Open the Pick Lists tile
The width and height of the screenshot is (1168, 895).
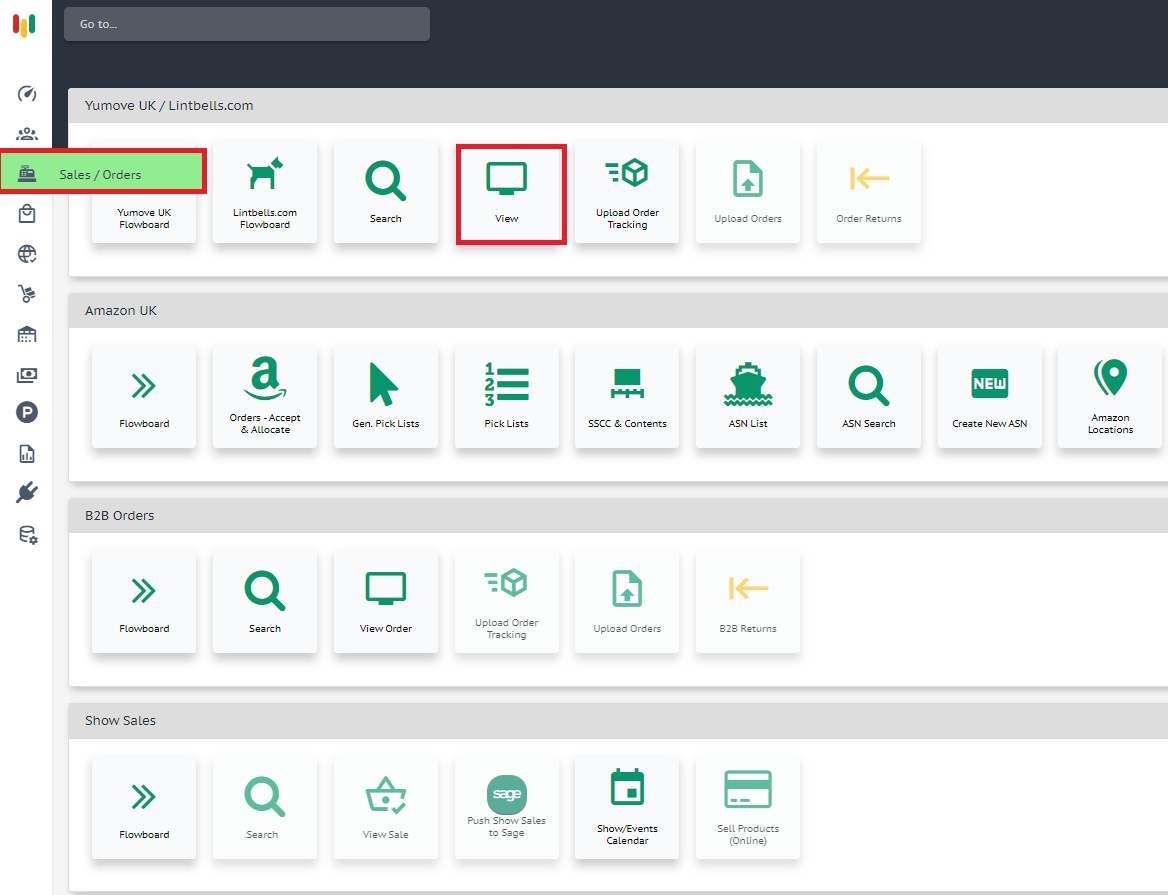tap(507, 397)
